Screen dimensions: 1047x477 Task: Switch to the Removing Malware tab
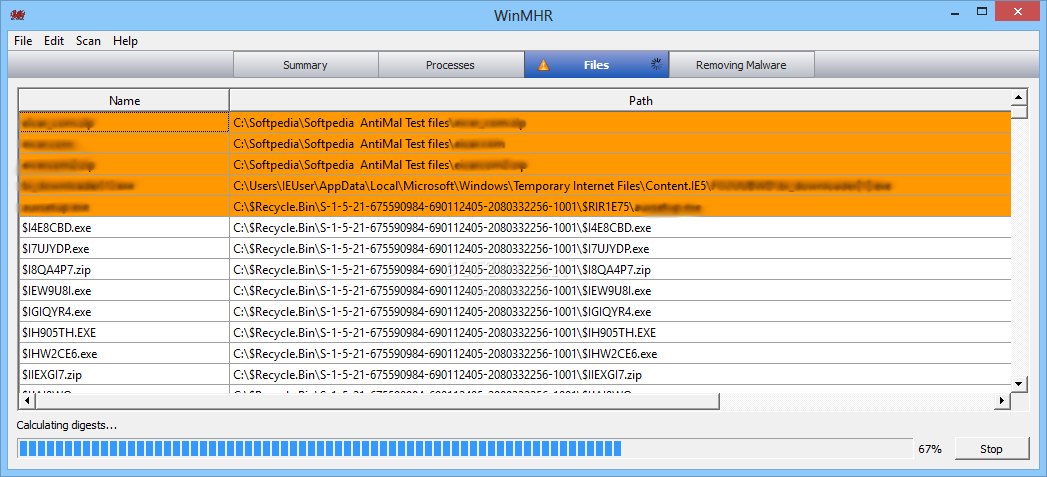[741, 65]
